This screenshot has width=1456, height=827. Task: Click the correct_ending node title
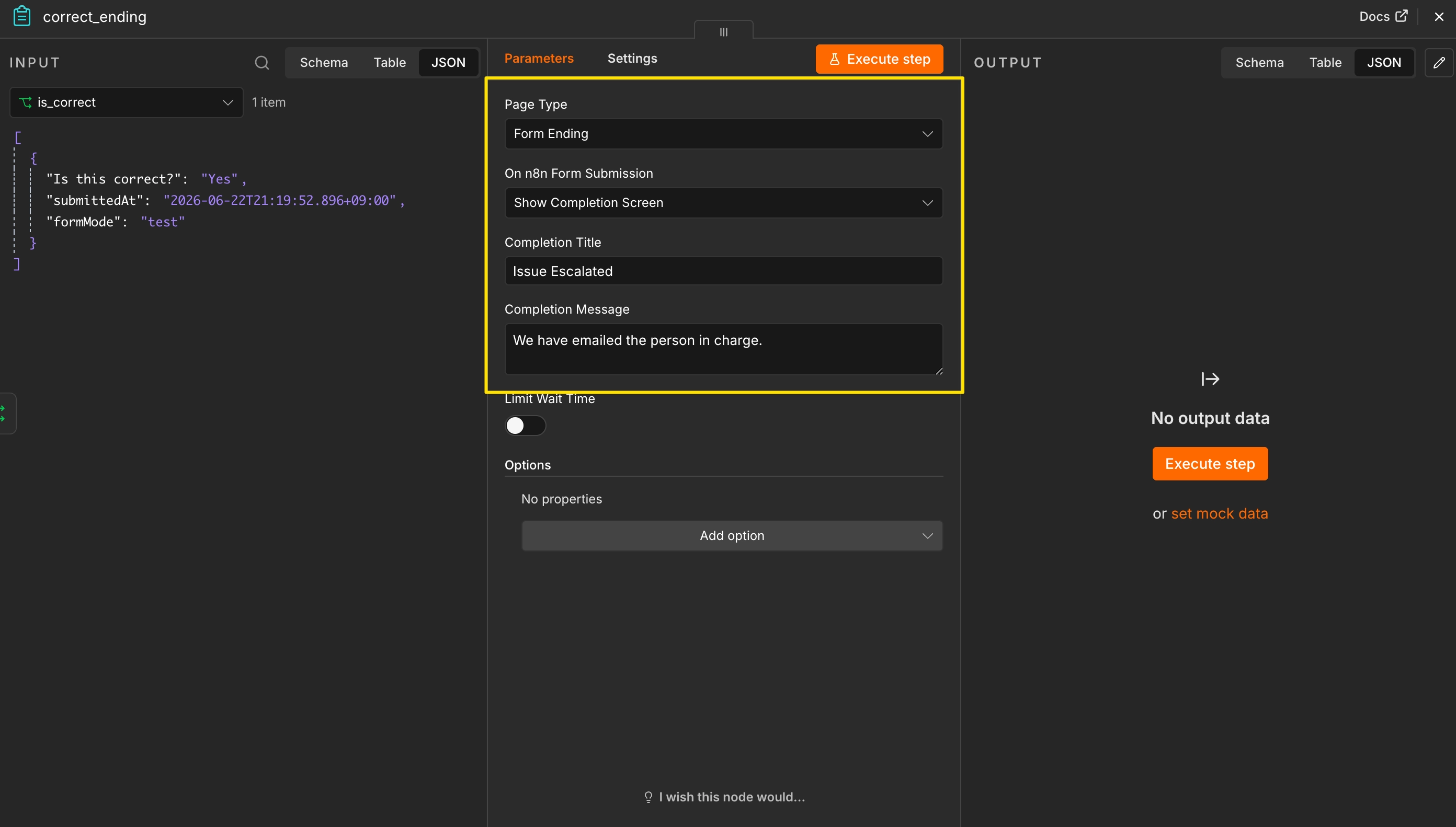[x=94, y=17]
